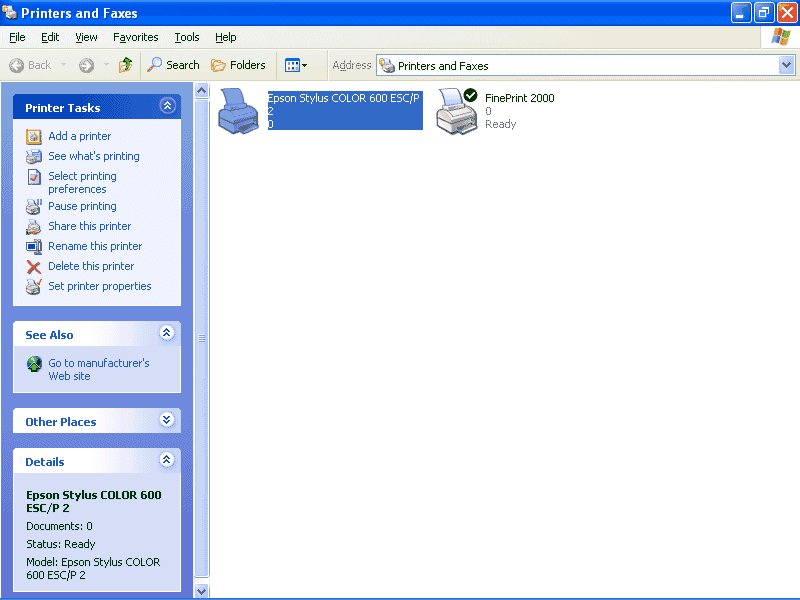Screen dimensions: 800x600
Task: Click the Rename this printer link
Action: pyautogui.click(x=95, y=246)
